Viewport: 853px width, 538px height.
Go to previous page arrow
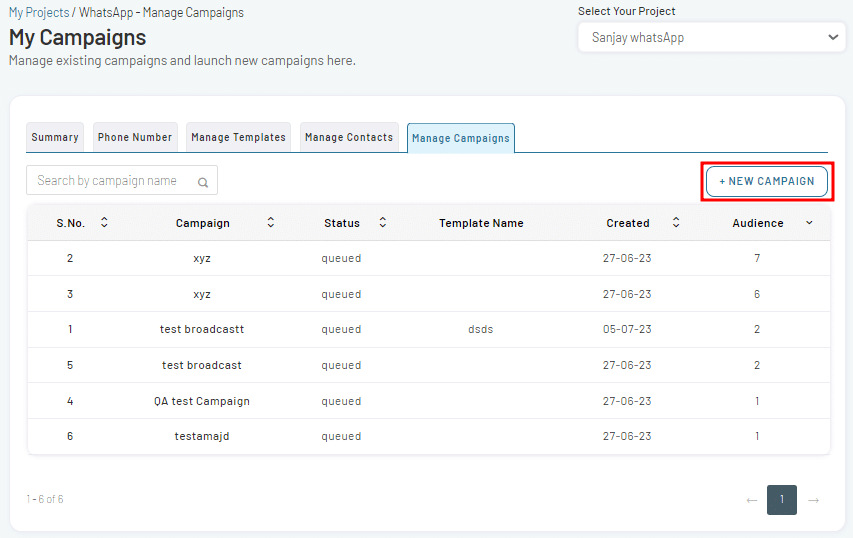[752, 500]
